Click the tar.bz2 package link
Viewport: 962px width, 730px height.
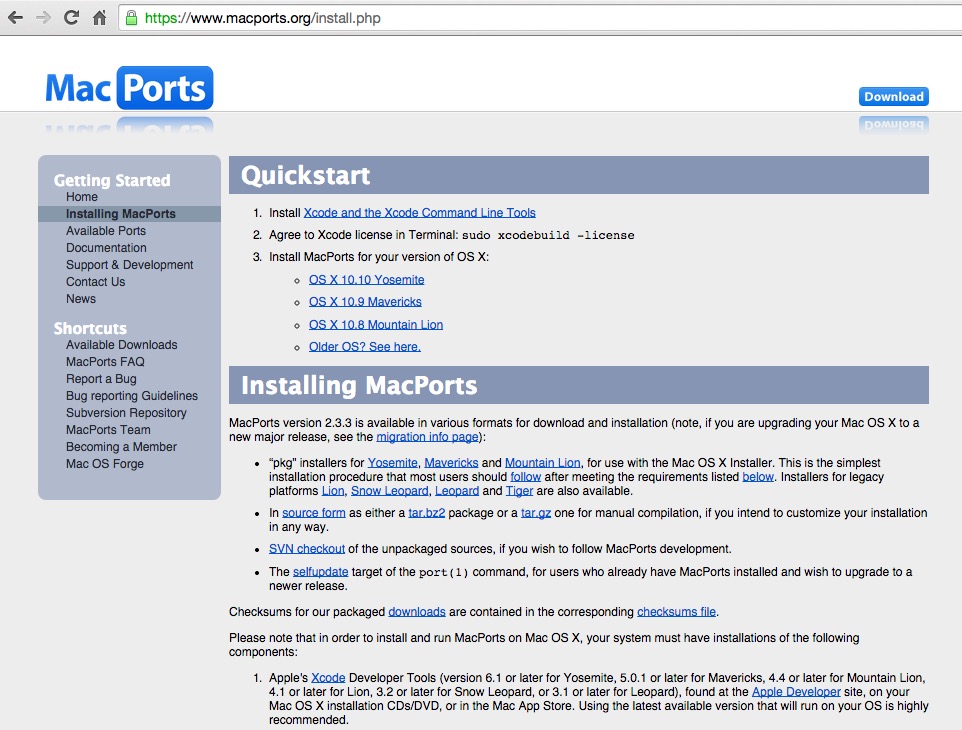point(426,513)
